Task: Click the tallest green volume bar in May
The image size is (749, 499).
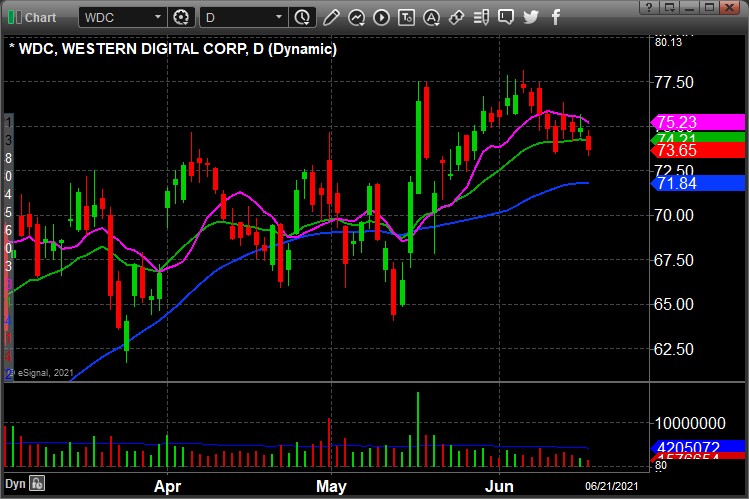Action: 418,429
